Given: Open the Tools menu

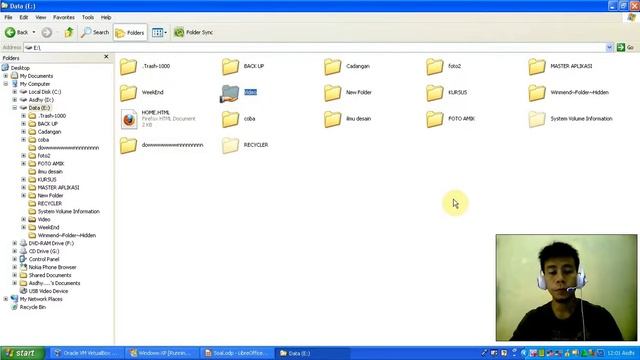Looking at the screenshot, I should click(88, 18).
